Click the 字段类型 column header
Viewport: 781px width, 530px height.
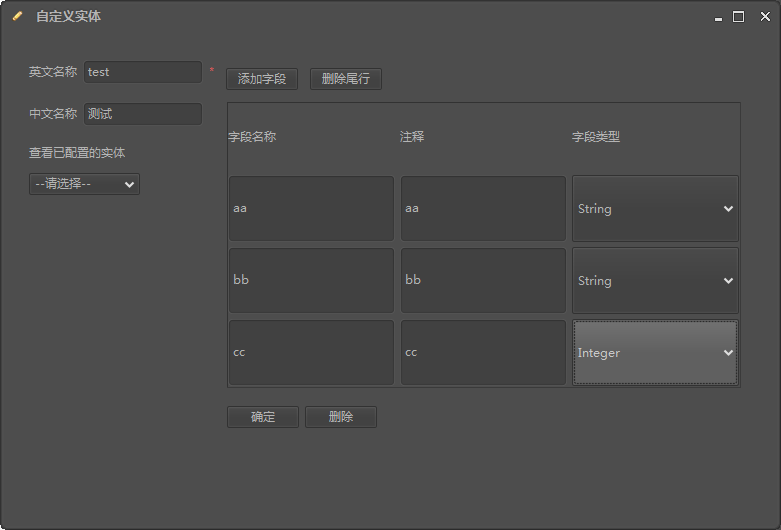click(596, 136)
